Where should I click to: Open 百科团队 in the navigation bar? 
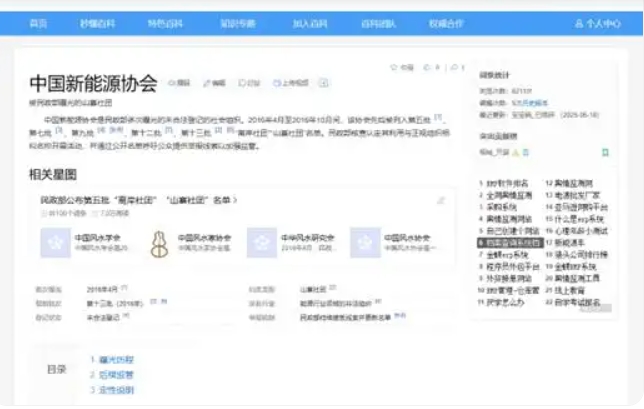[378, 23]
